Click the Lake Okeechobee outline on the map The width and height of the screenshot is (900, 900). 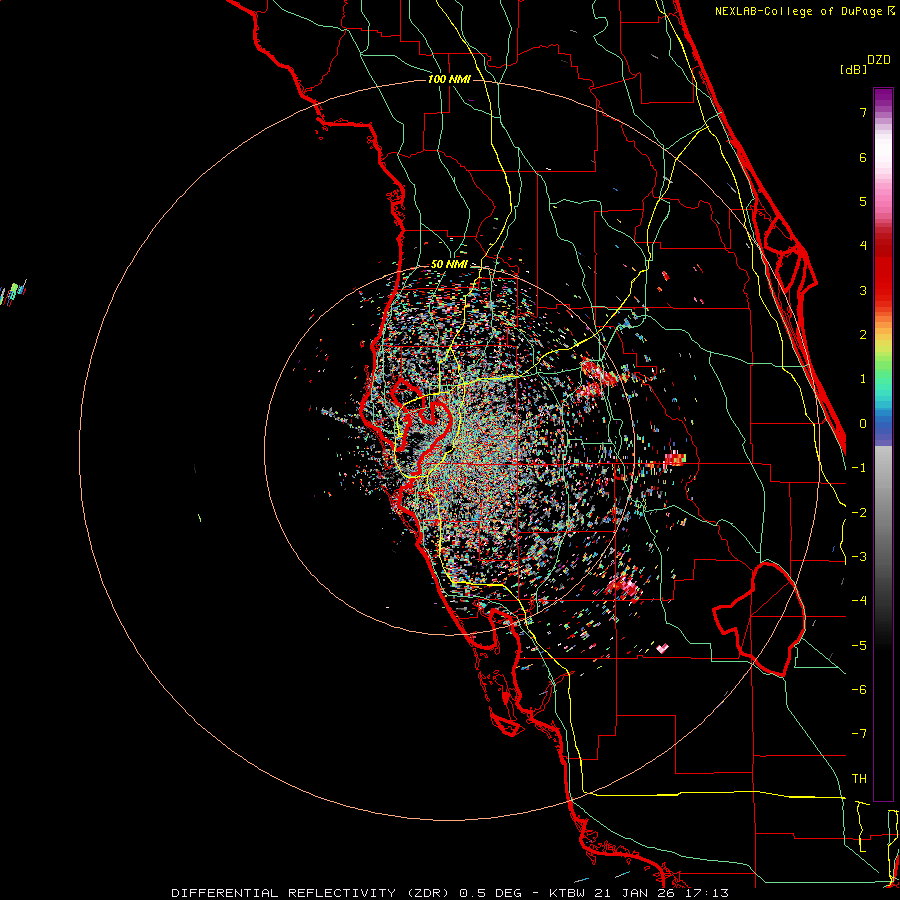click(x=759, y=619)
